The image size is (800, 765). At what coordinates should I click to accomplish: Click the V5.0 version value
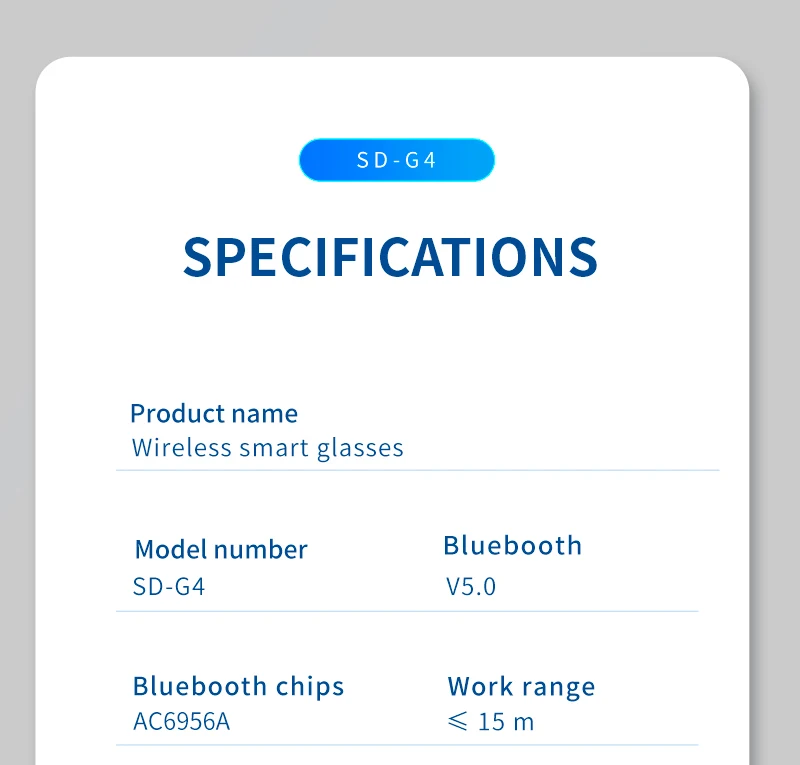pos(471,586)
